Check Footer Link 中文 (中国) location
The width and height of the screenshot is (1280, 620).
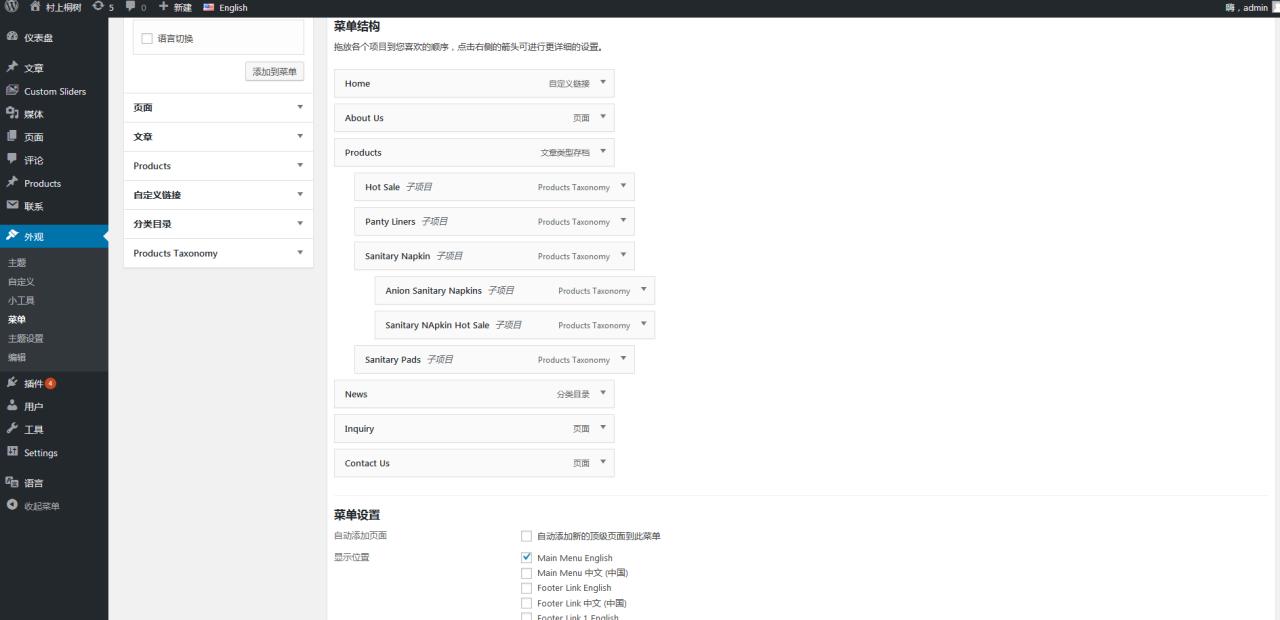click(527, 603)
